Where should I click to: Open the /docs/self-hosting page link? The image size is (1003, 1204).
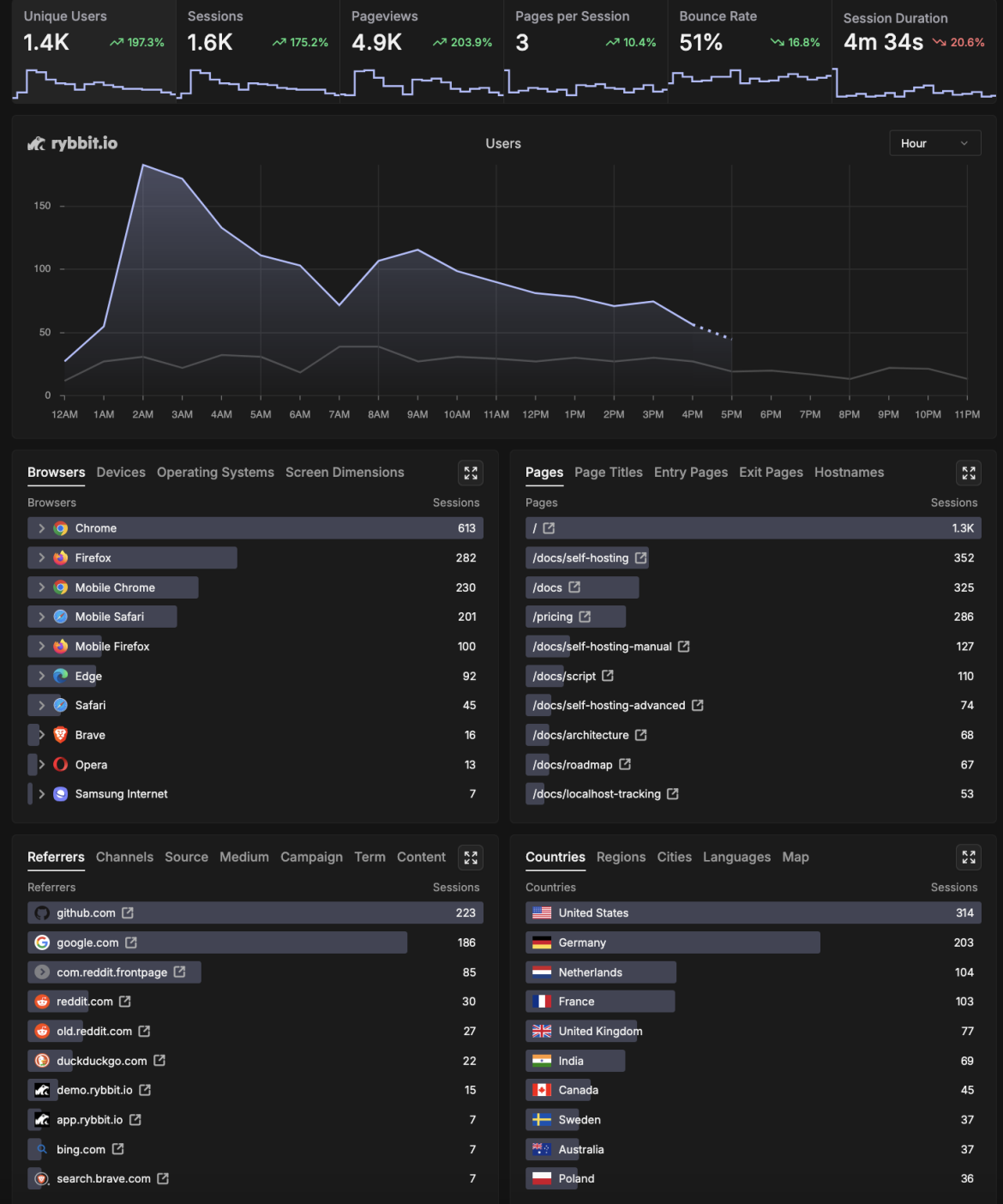(x=581, y=557)
